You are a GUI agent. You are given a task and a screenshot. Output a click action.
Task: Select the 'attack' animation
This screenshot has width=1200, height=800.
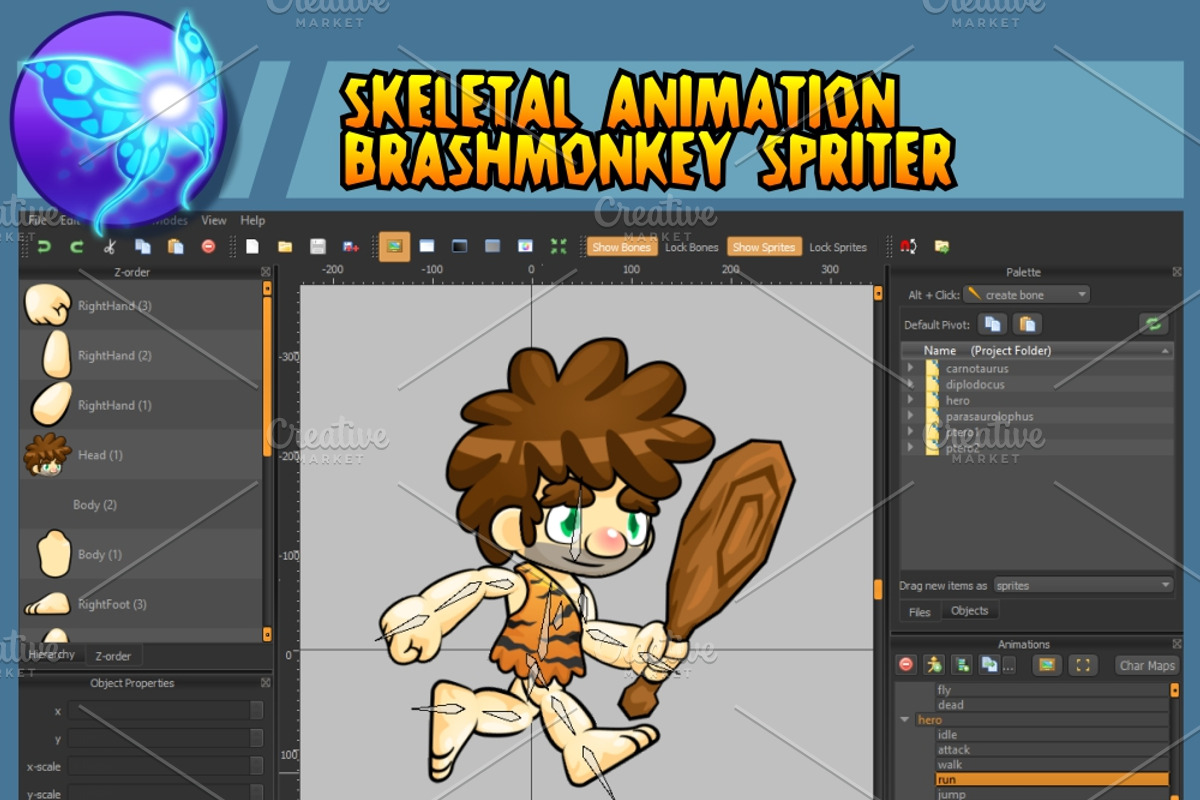1051,750
